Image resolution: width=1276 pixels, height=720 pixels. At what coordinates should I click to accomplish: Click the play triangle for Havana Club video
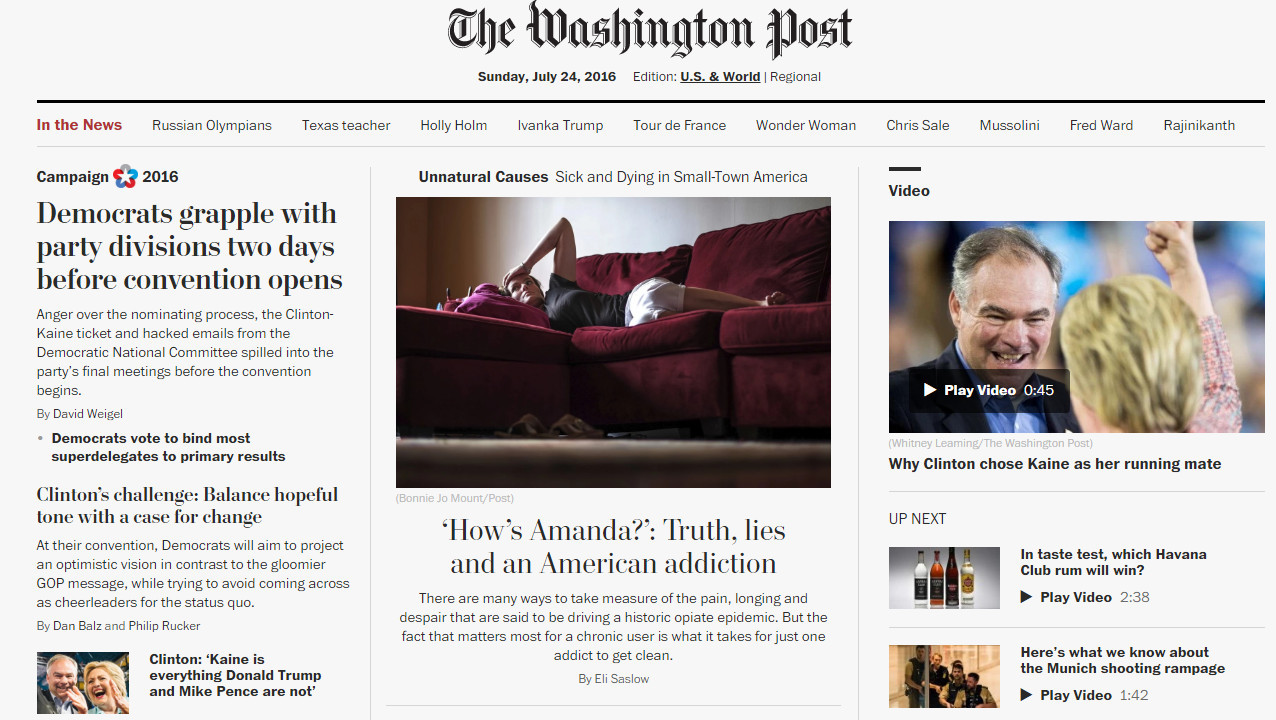1026,597
